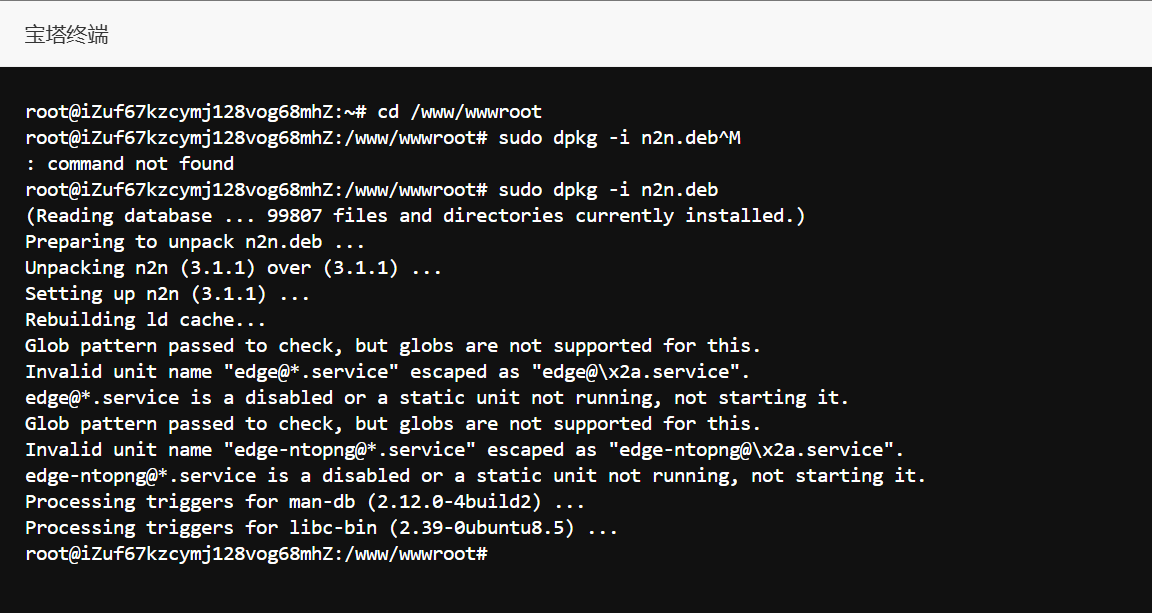
Task: Click the 'Processing triggers for man-db' line
Action: 305,502
